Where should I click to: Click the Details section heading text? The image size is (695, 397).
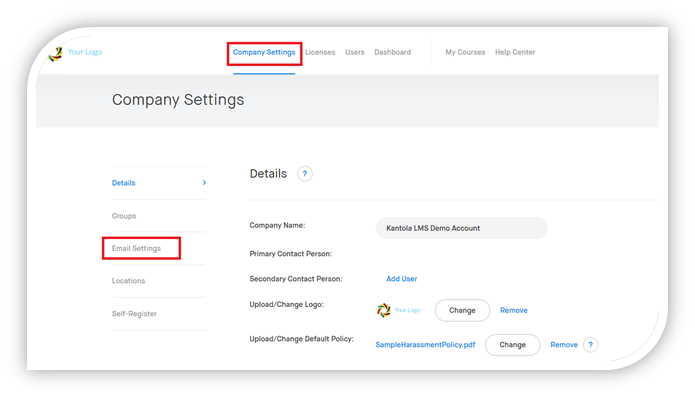(268, 174)
